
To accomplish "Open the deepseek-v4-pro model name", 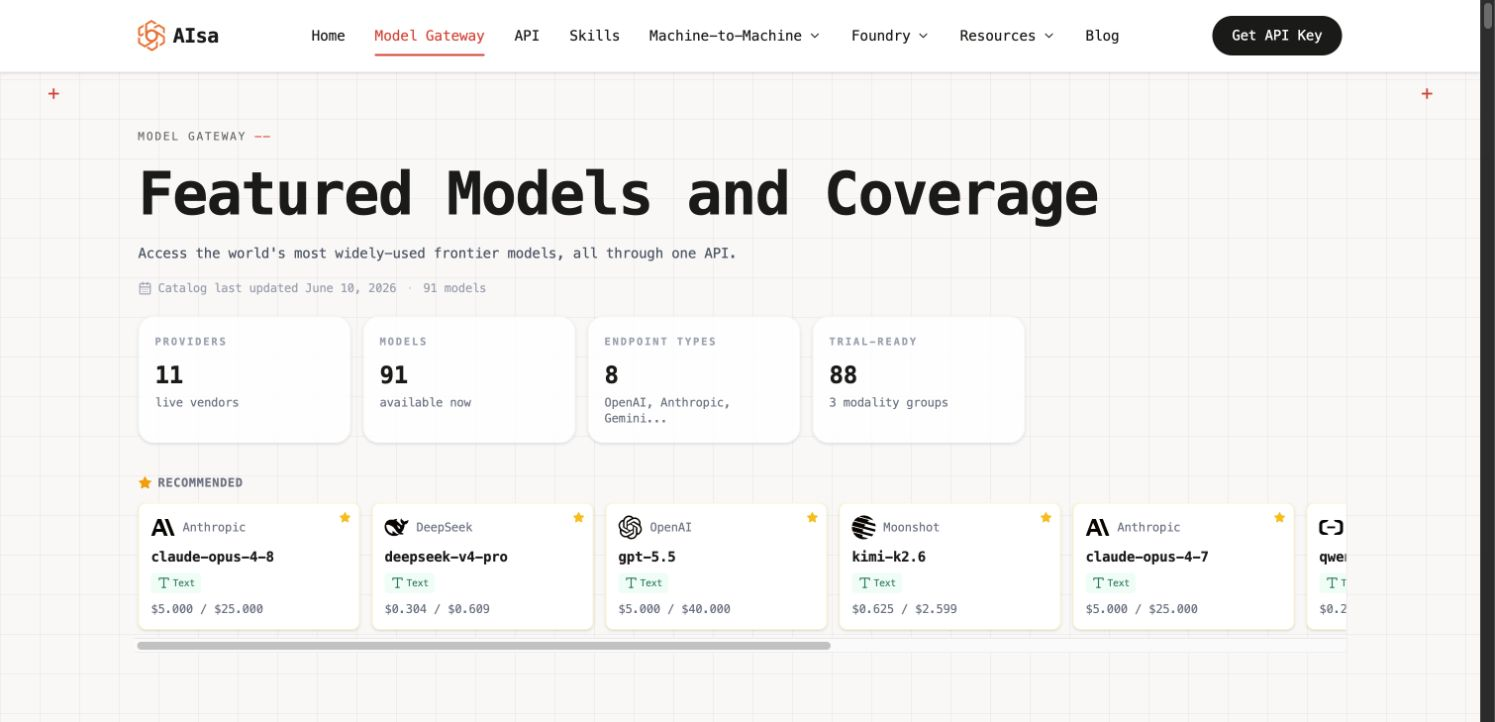I will [446, 557].
